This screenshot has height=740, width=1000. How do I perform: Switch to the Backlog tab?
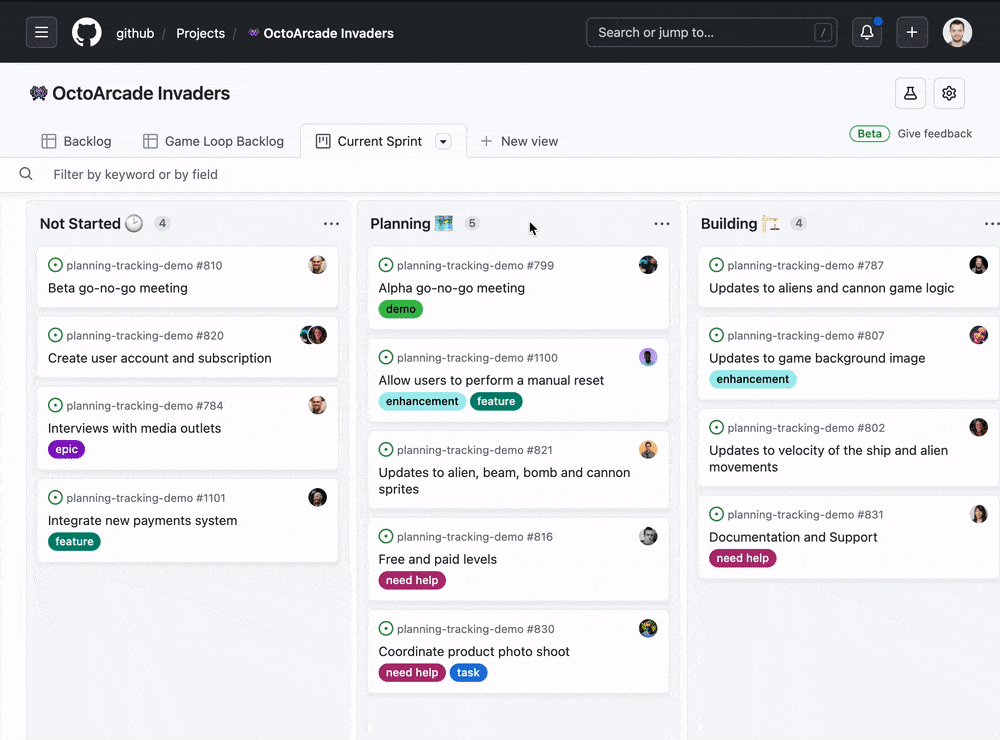click(x=77, y=141)
